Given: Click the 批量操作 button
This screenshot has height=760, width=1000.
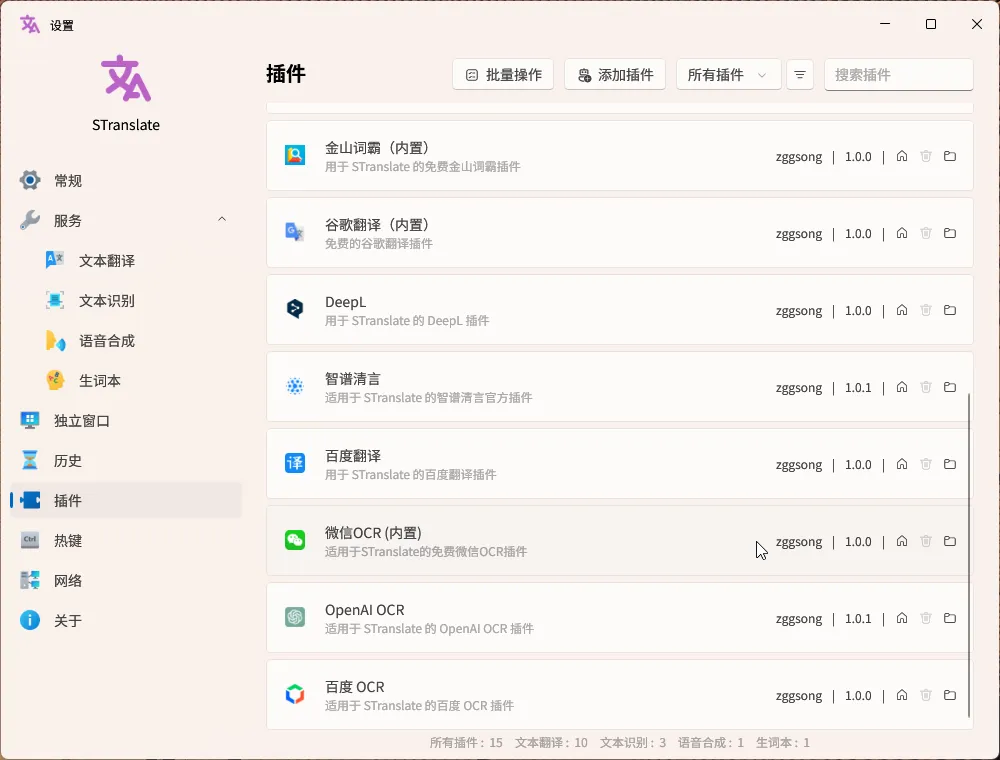Looking at the screenshot, I should point(503,74).
